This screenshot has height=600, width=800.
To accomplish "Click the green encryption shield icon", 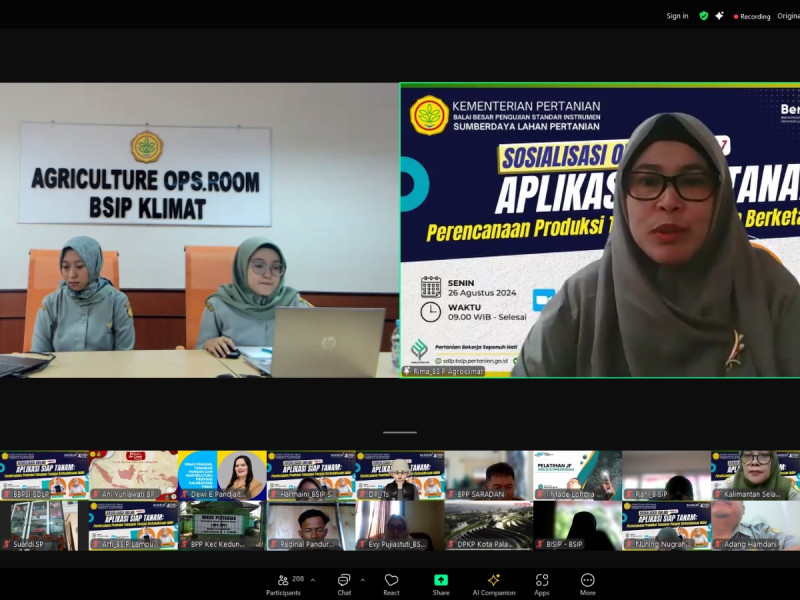I will pos(704,16).
